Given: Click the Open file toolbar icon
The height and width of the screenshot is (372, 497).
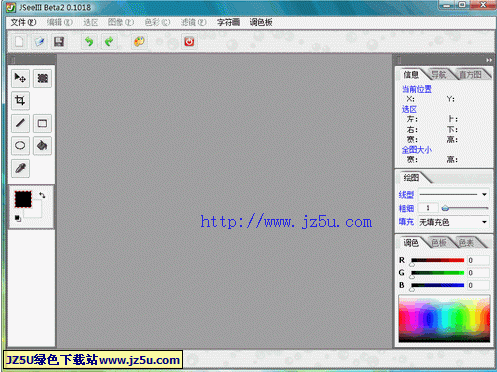Looking at the screenshot, I should (x=39, y=42).
